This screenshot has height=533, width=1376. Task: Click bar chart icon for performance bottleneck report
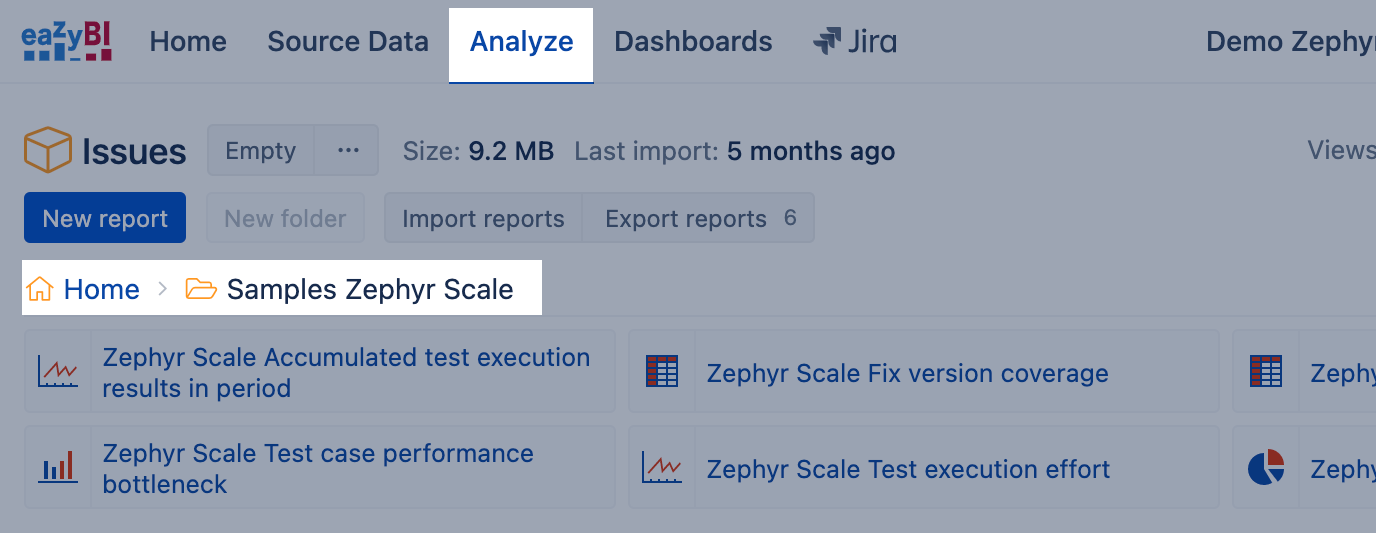coord(58,468)
